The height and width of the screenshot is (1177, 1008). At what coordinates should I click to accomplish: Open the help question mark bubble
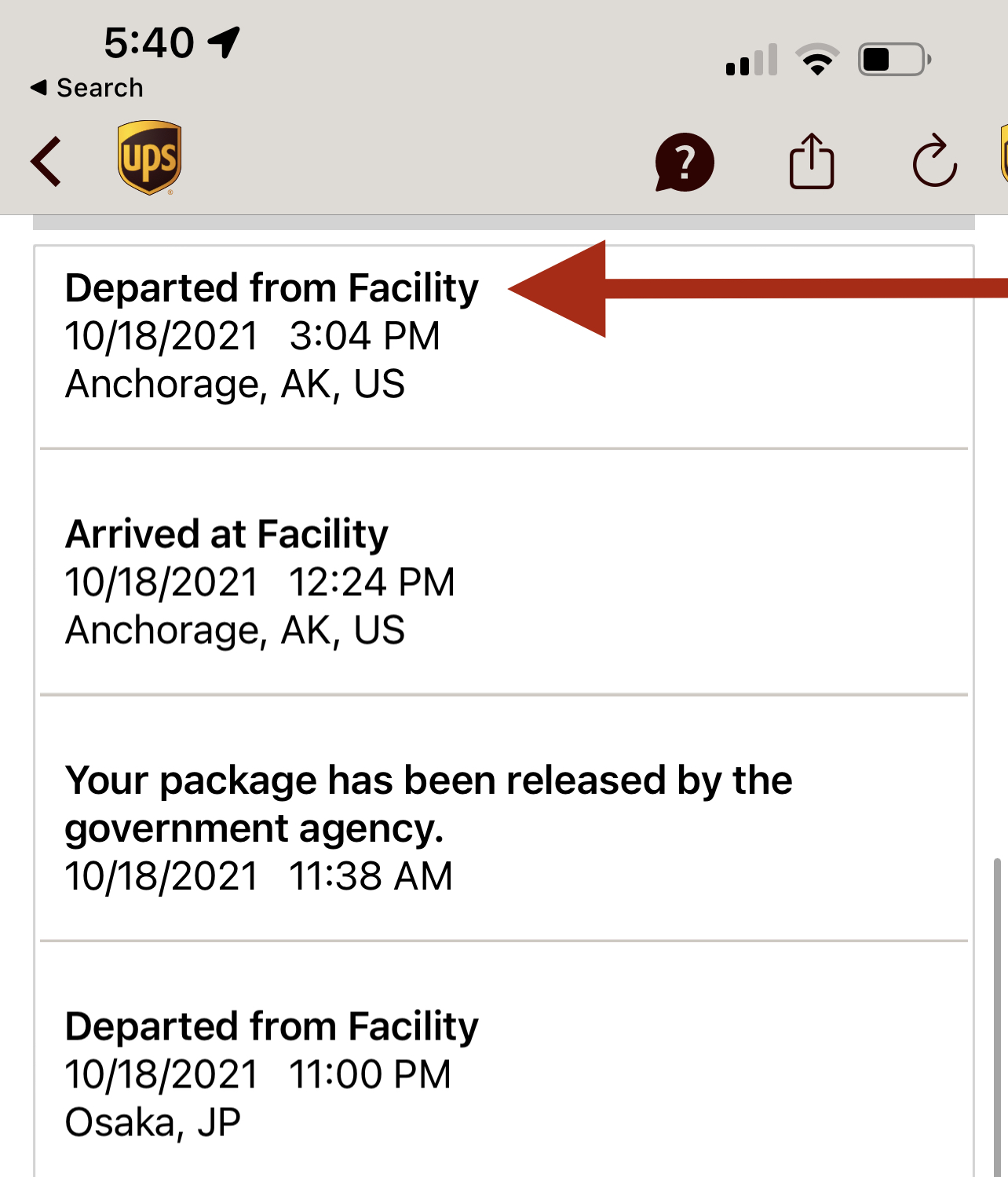point(685,162)
